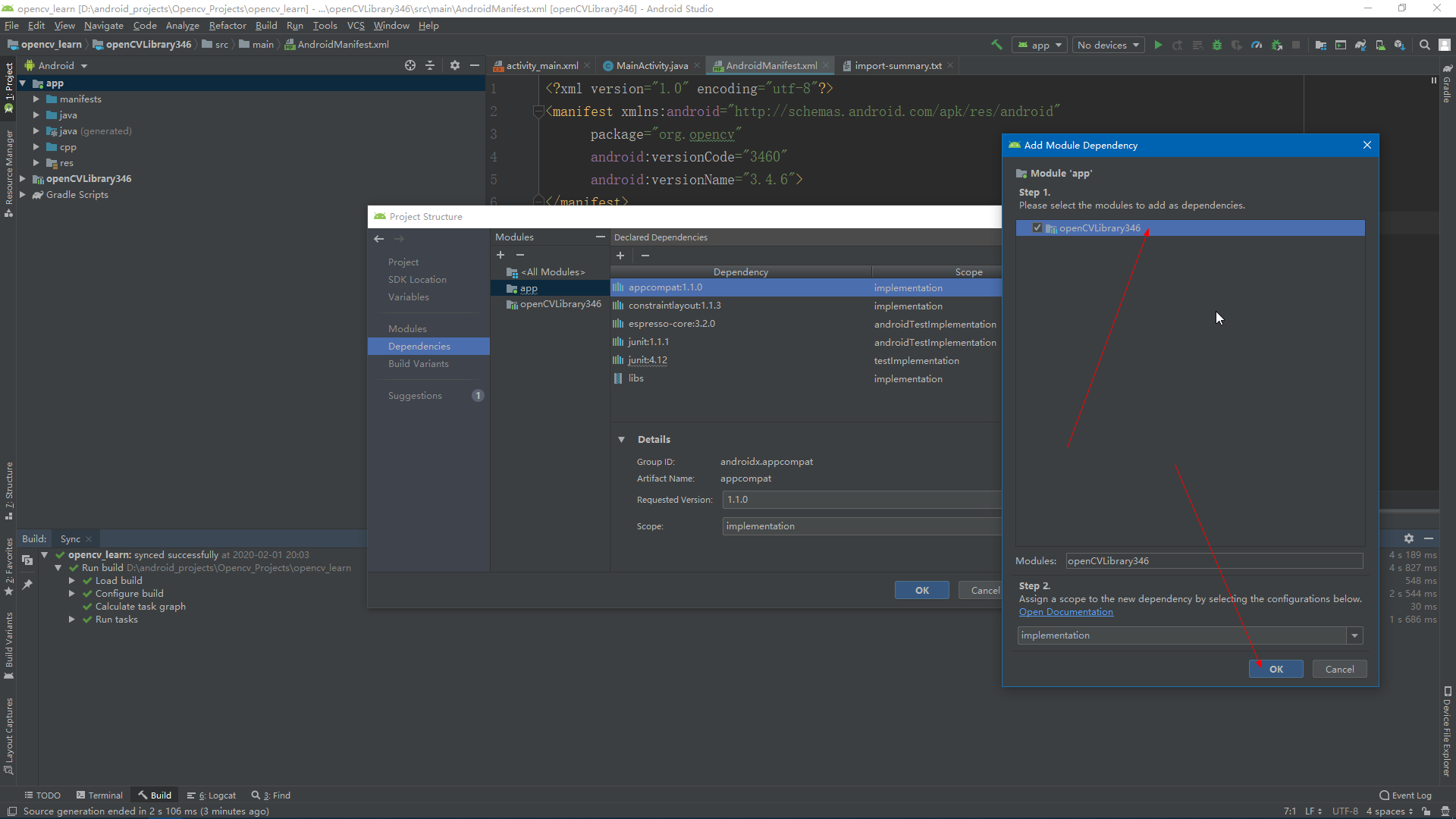Open the SDK Manager icon

point(1400,45)
